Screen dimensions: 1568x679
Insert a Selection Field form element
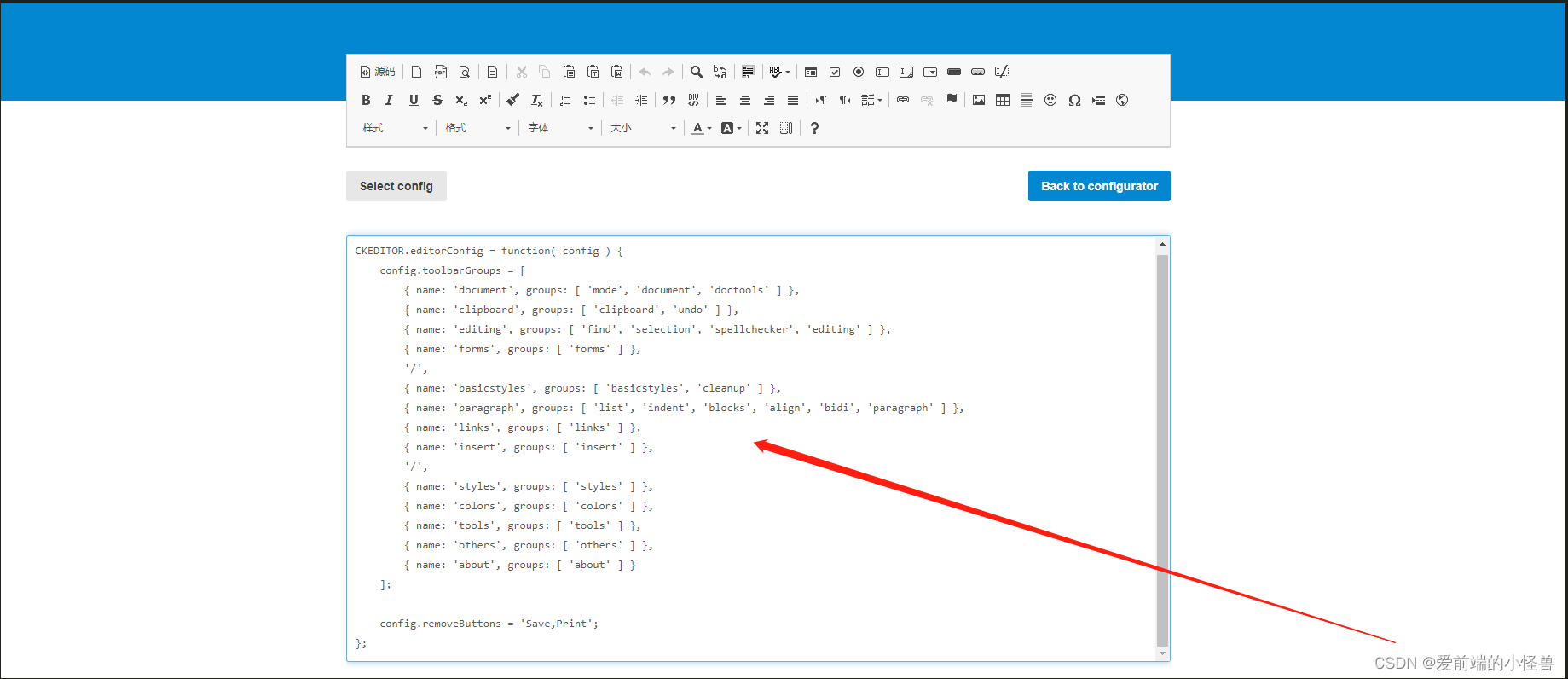click(930, 72)
